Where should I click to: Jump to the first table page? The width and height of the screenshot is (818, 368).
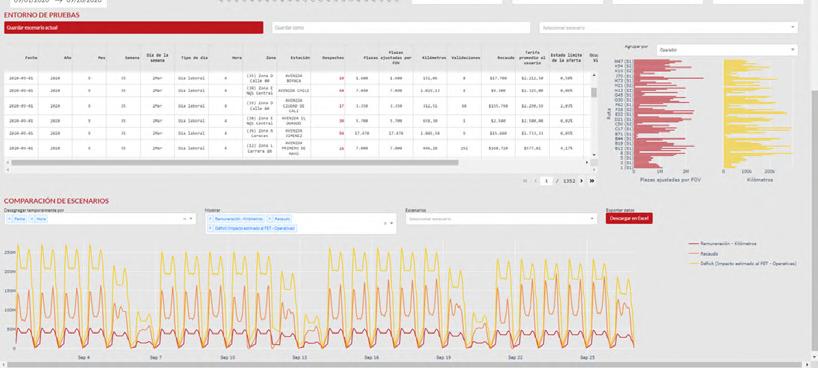524,181
